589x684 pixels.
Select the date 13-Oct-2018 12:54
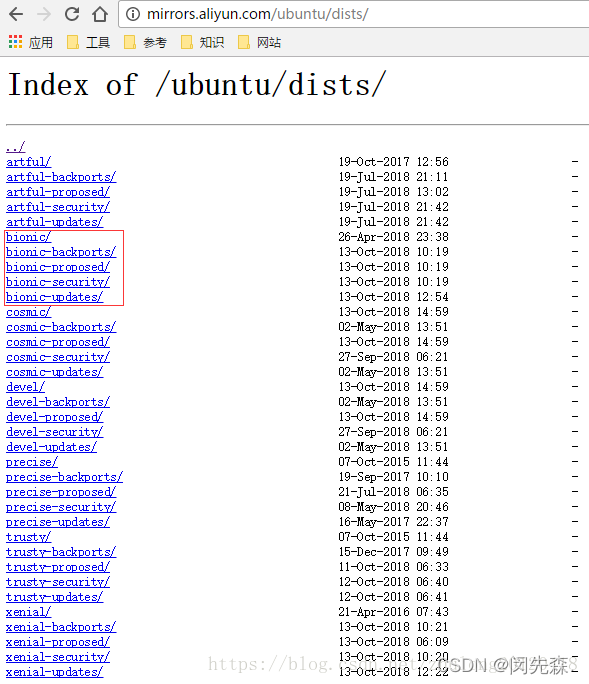(x=394, y=297)
